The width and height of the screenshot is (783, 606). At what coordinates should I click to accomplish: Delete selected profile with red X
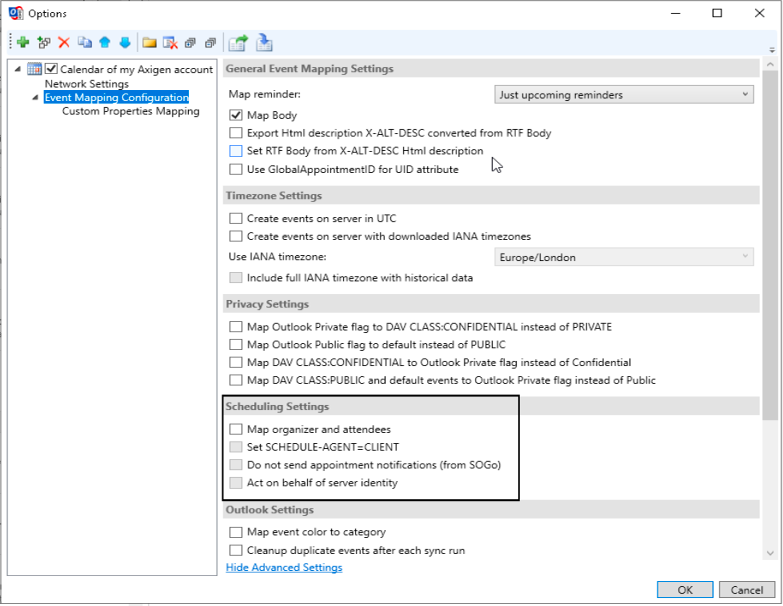64,42
